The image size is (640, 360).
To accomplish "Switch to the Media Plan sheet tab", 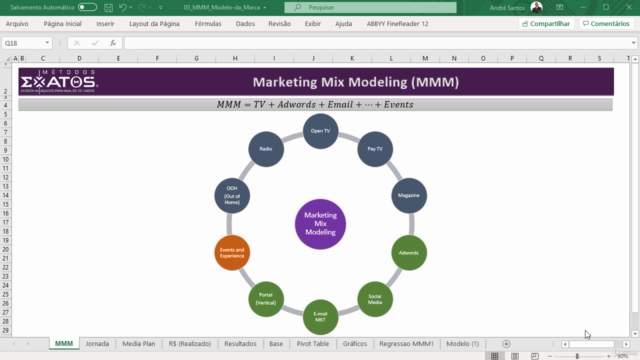I will (139, 344).
